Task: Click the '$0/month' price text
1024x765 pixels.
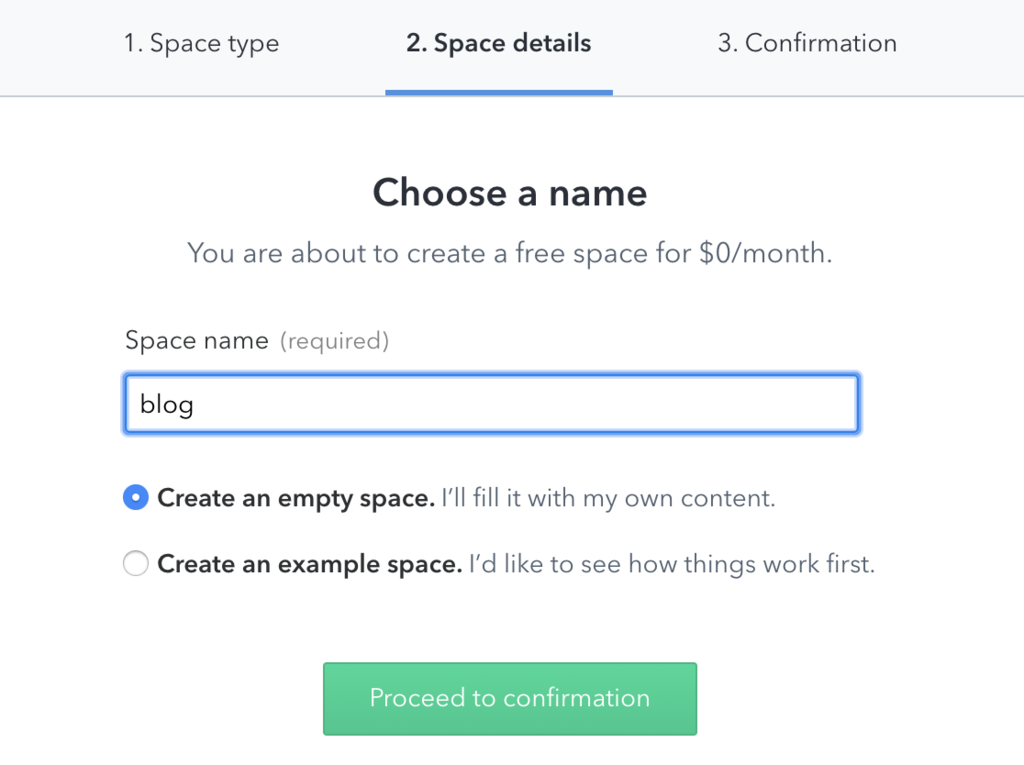Action: click(x=765, y=253)
